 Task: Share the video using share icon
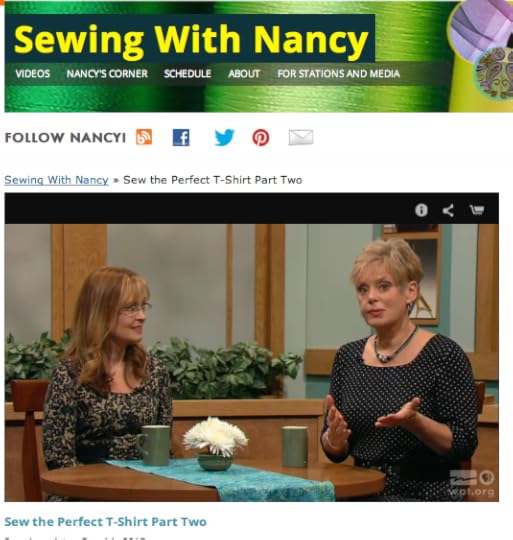pos(448,210)
